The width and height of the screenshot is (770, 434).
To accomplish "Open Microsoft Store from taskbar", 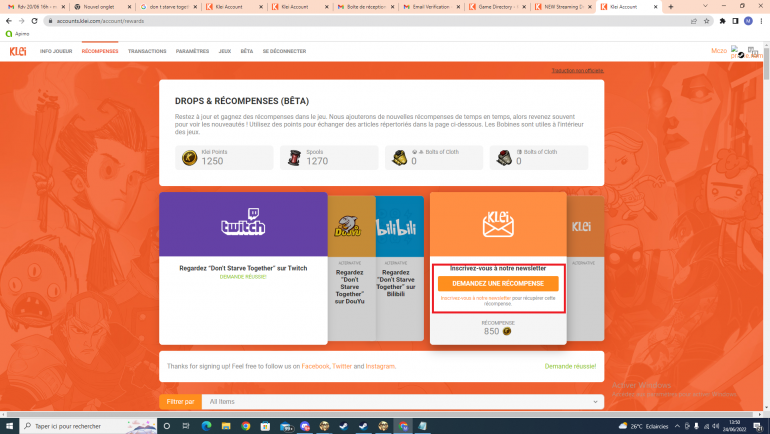I will (265, 426).
